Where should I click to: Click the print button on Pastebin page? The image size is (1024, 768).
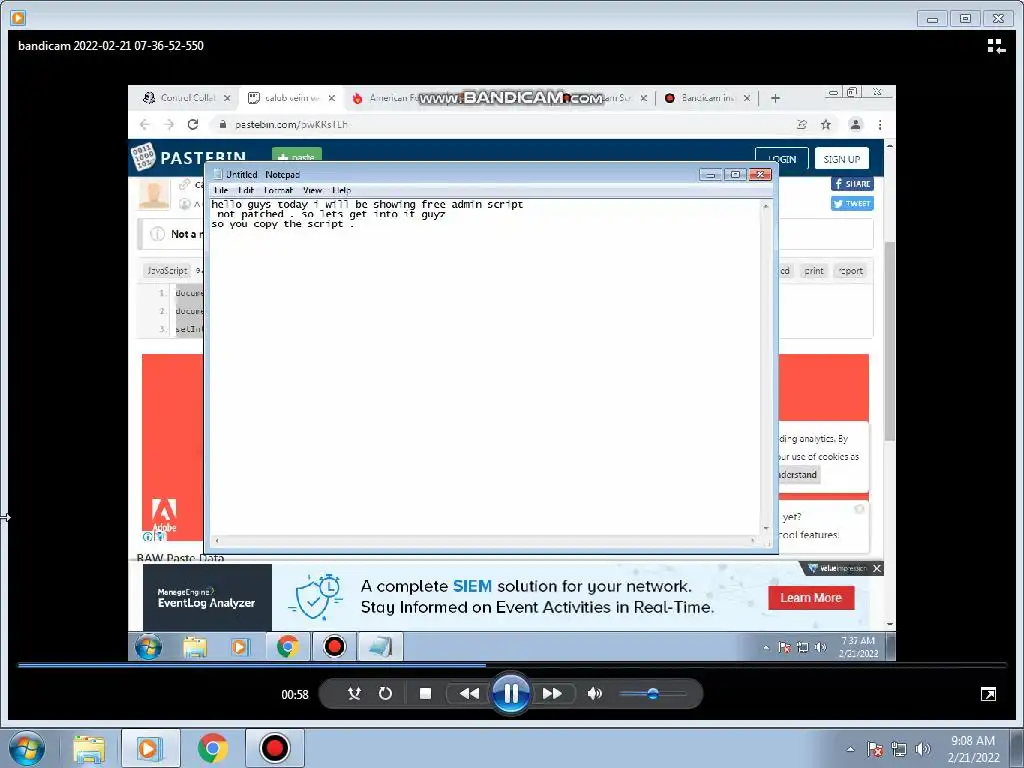tap(814, 270)
